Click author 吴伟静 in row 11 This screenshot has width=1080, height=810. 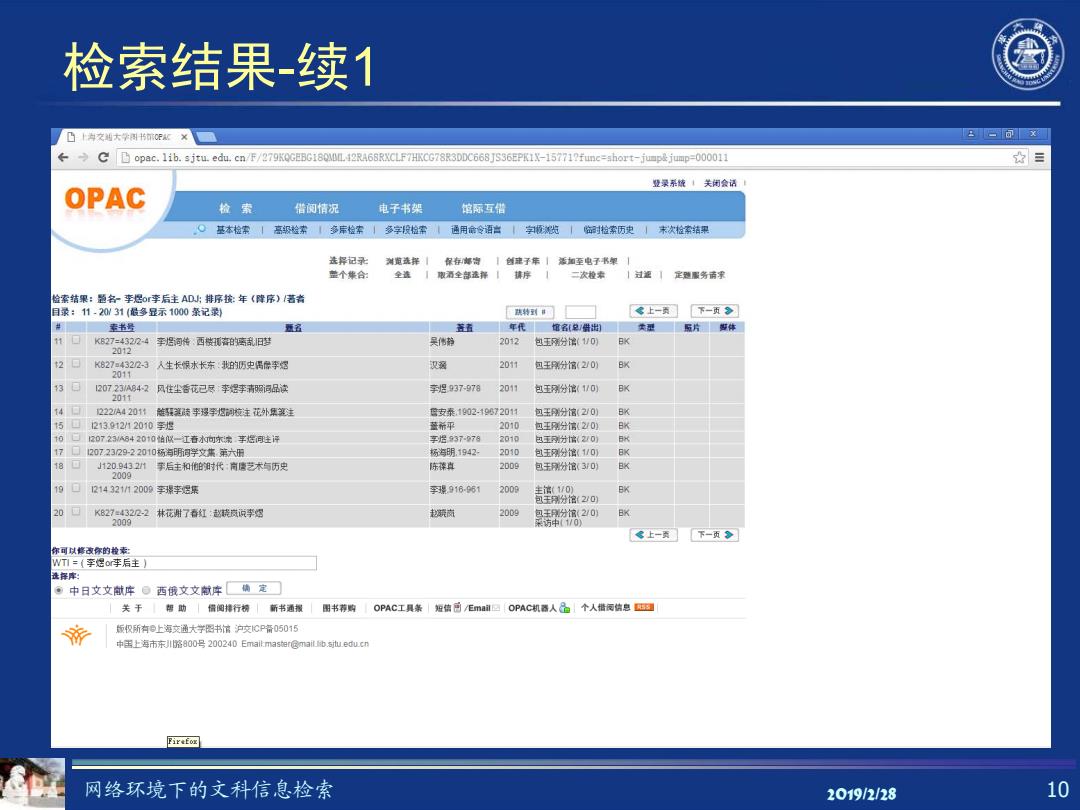tap(442, 341)
